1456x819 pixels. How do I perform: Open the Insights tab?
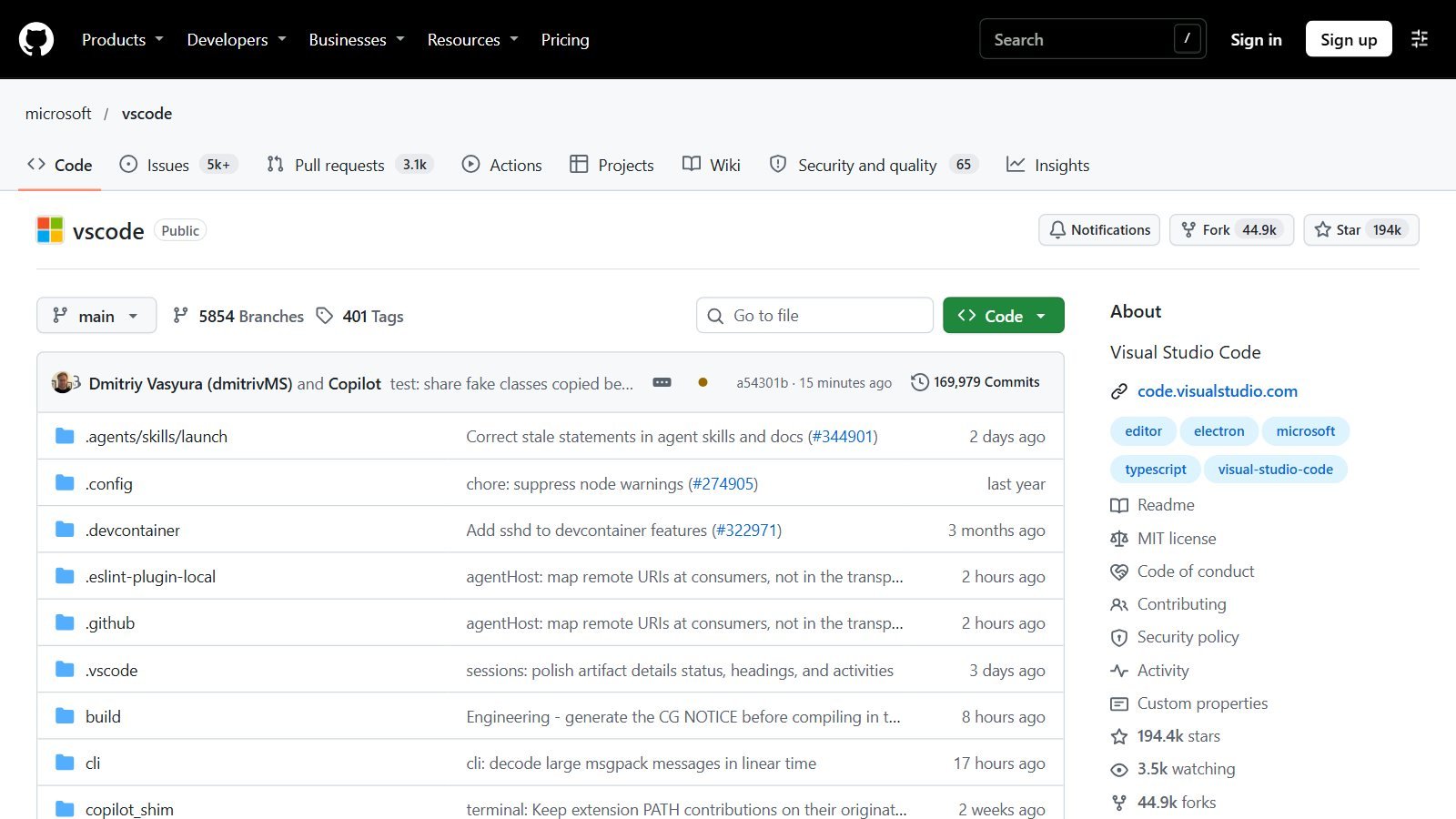tap(1047, 165)
